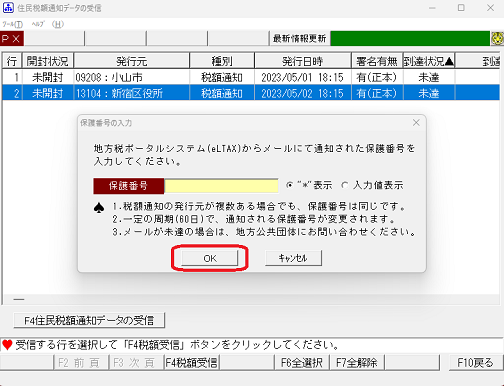Click the yellow mascot icon at top right
Viewport: 504px width, 386px height.
(x=497, y=39)
